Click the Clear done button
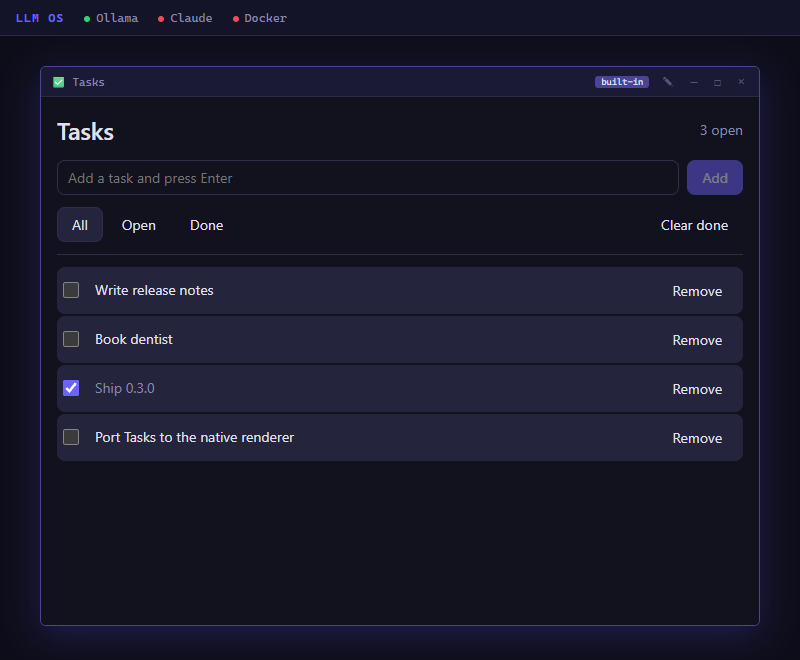The width and height of the screenshot is (800, 660). click(694, 225)
